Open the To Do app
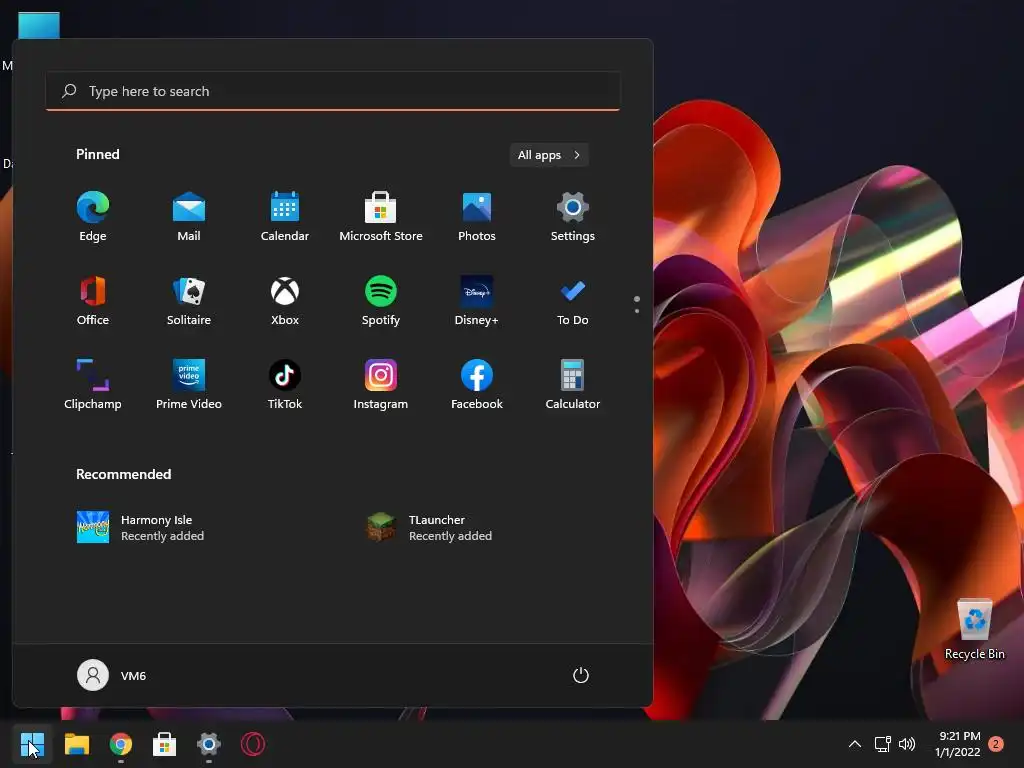Viewport: 1024px width, 768px height. [573, 300]
